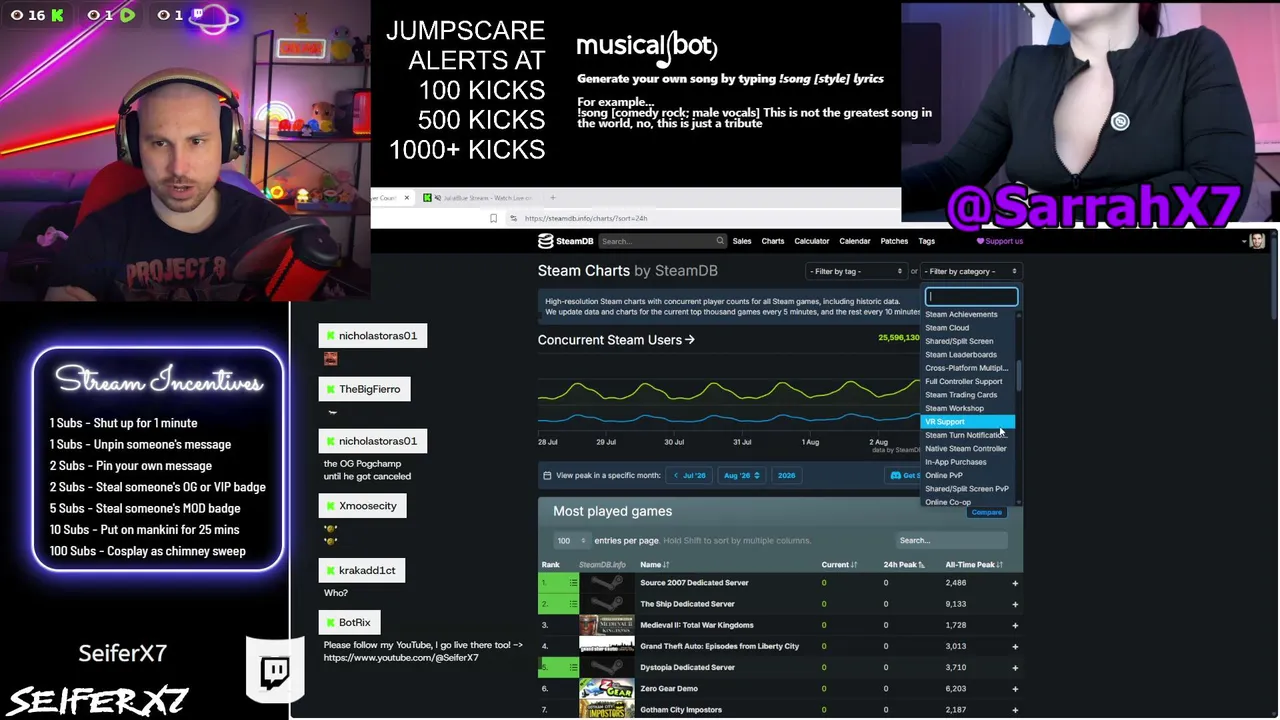This screenshot has width=1280, height=720.
Task: Click list icon on rank 2 row
Action: pos(573,604)
